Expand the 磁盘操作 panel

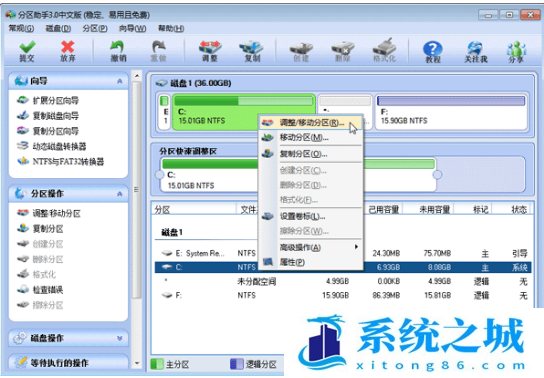click(119, 338)
